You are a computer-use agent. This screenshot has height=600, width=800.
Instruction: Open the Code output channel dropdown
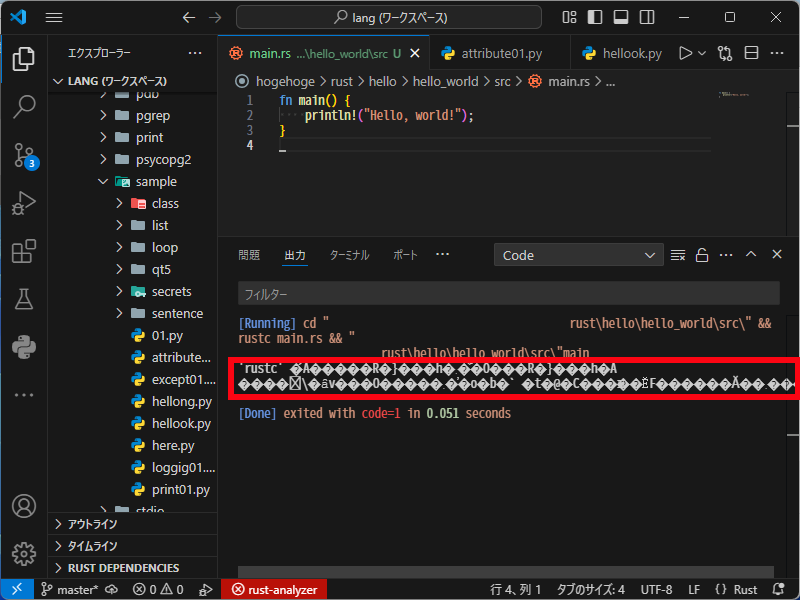pyautogui.click(x=578, y=255)
